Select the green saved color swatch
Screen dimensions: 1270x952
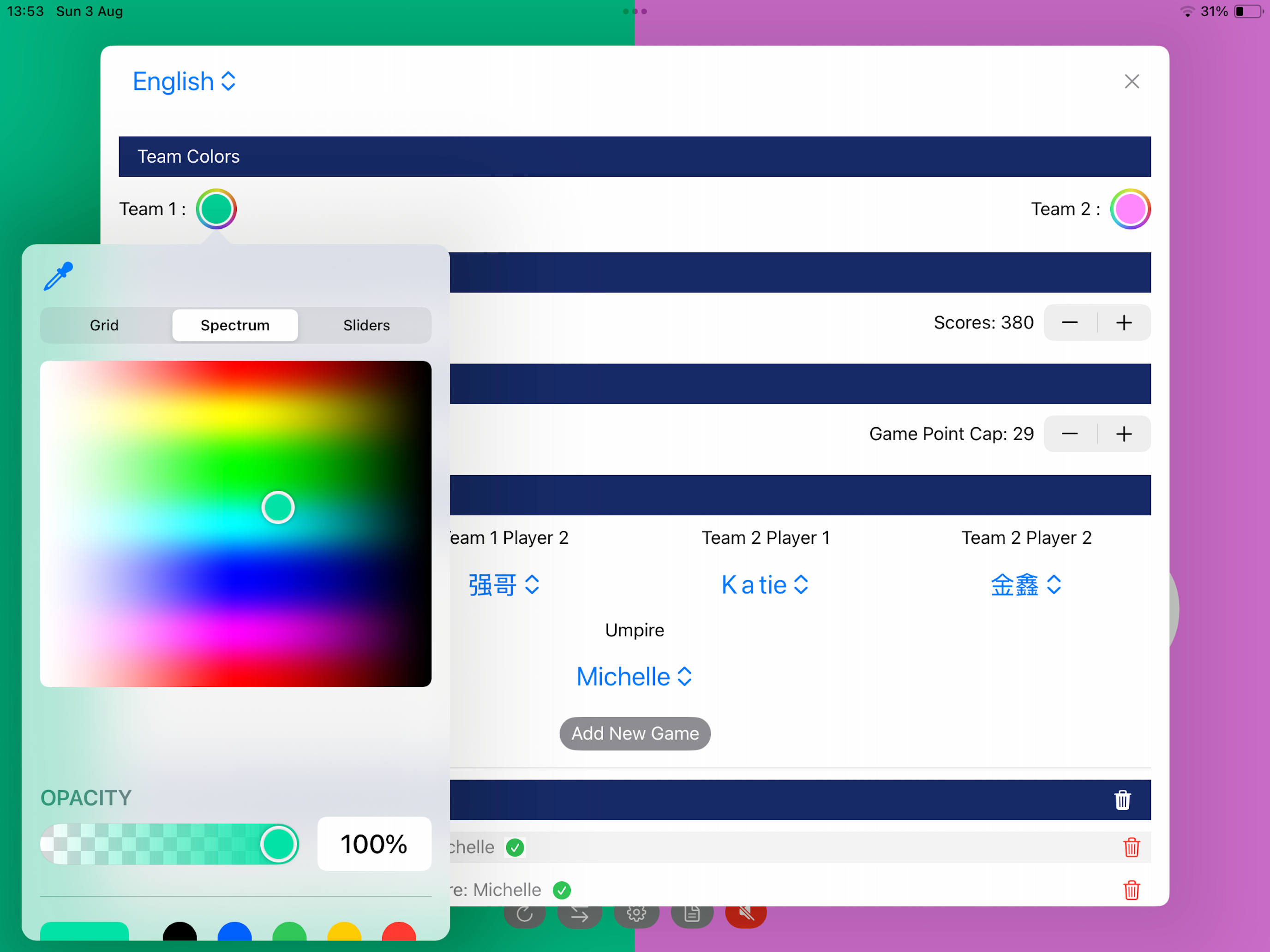289,931
